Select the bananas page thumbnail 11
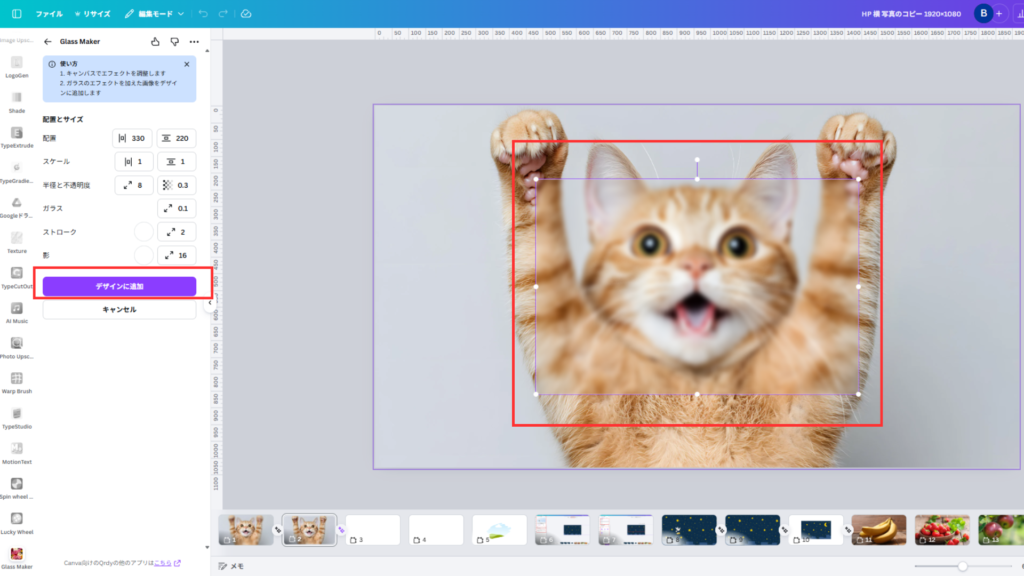Image resolution: width=1024 pixels, height=576 pixels. point(879,530)
